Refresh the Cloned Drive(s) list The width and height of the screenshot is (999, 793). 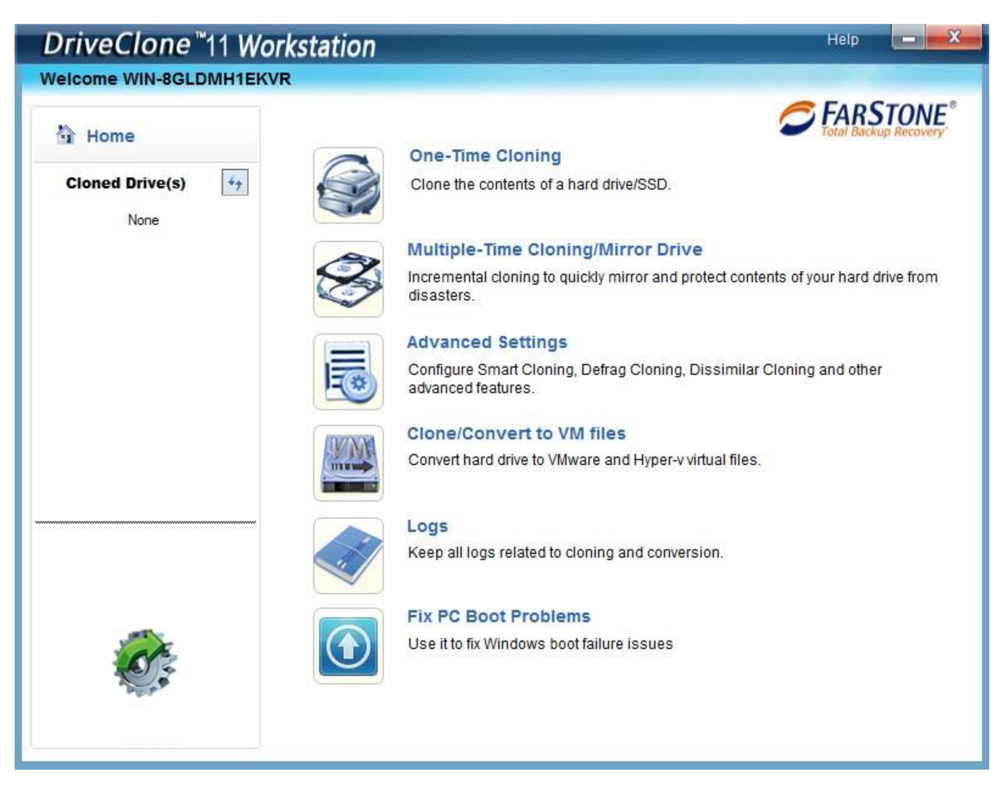[234, 183]
